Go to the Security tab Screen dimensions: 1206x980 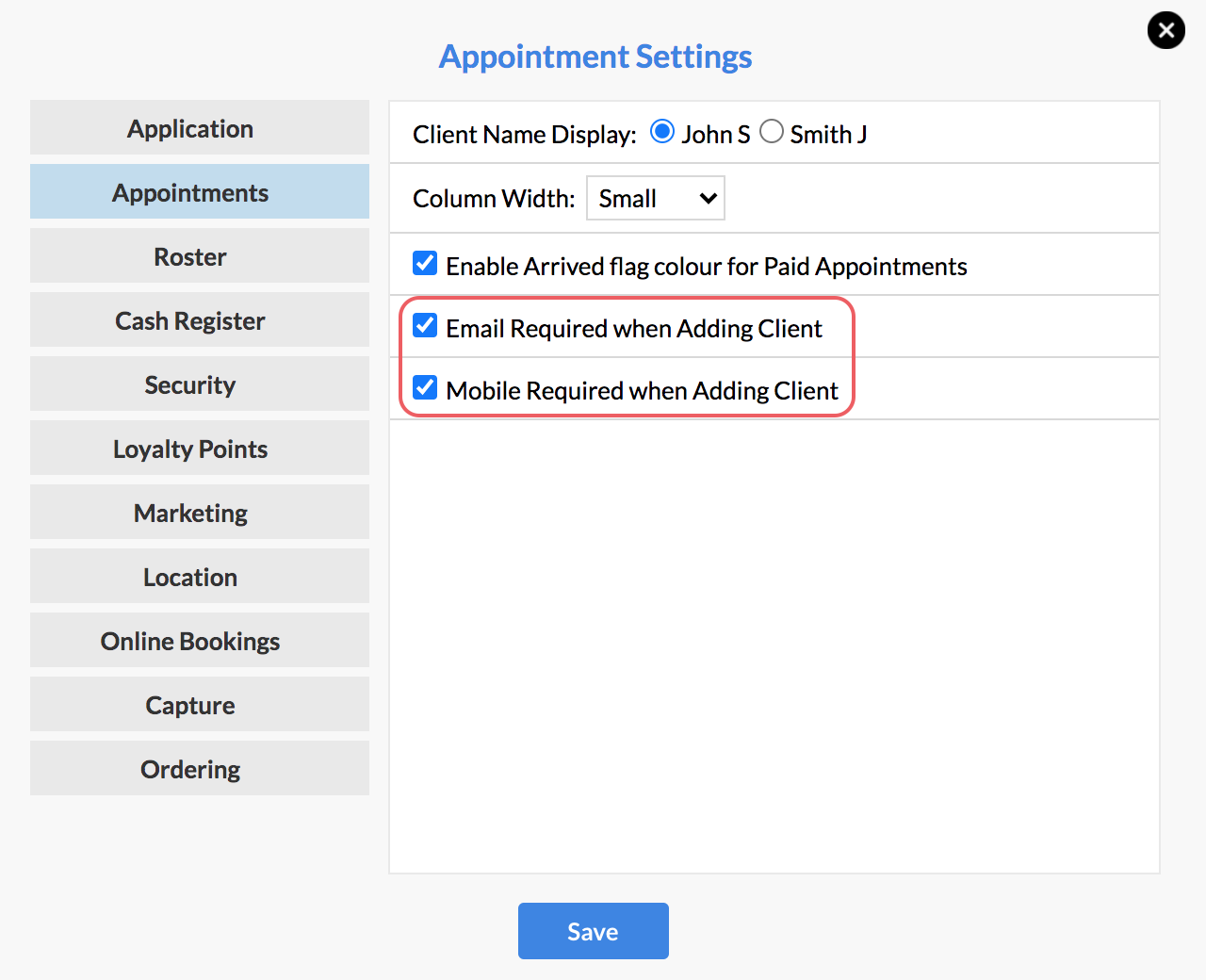(x=200, y=384)
